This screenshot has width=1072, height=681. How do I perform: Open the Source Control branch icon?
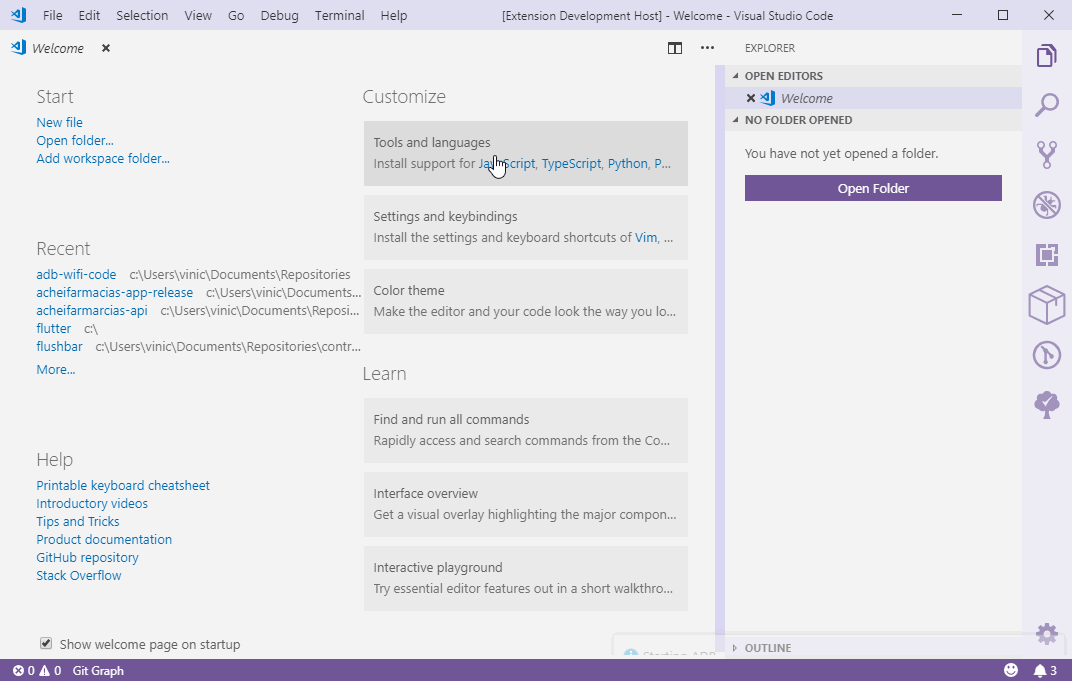pos(1047,155)
